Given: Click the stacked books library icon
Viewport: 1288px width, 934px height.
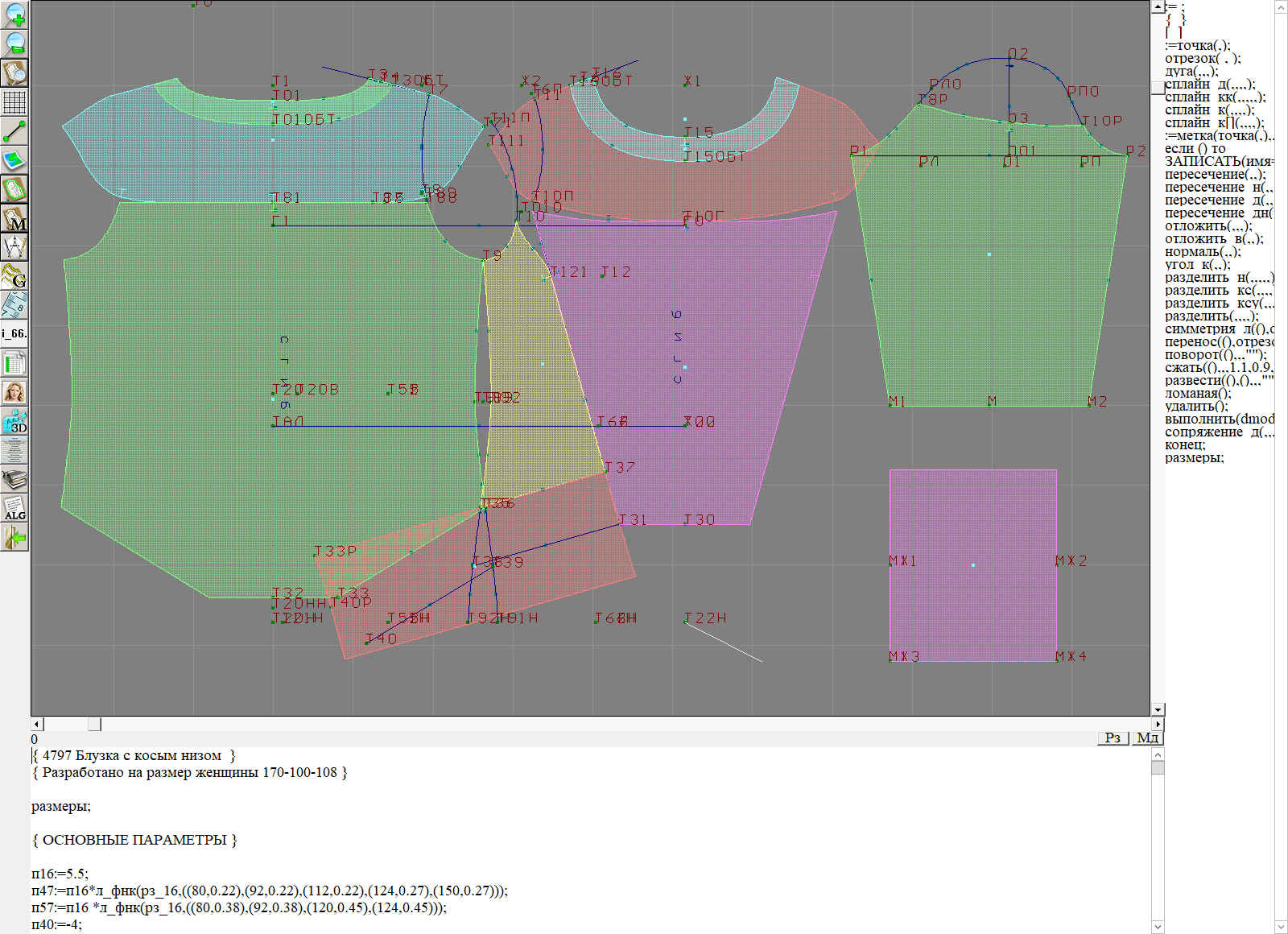Looking at the screenshot, I should 14,480.
